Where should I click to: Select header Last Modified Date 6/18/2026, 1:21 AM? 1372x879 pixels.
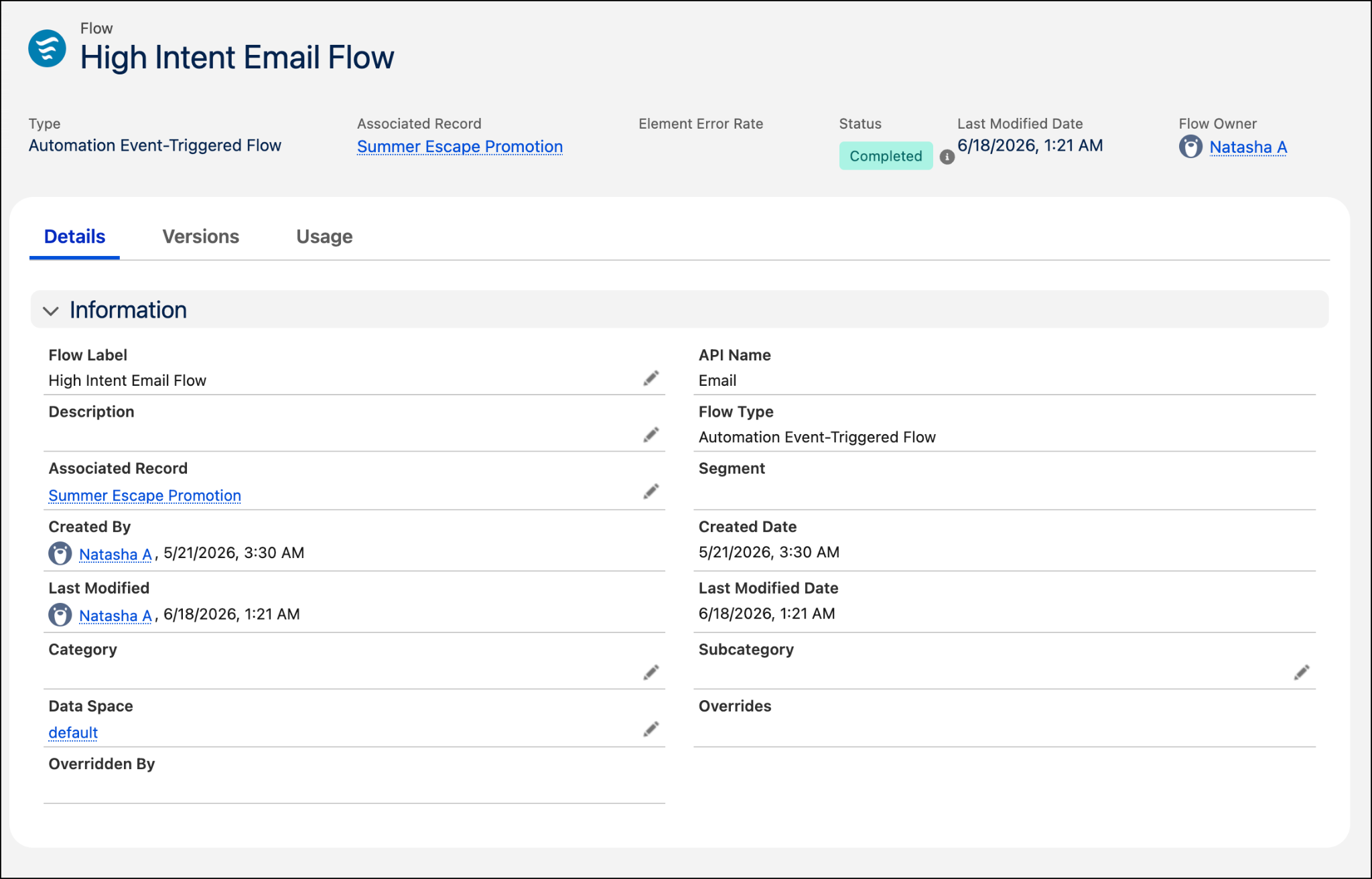[1030, 145]
